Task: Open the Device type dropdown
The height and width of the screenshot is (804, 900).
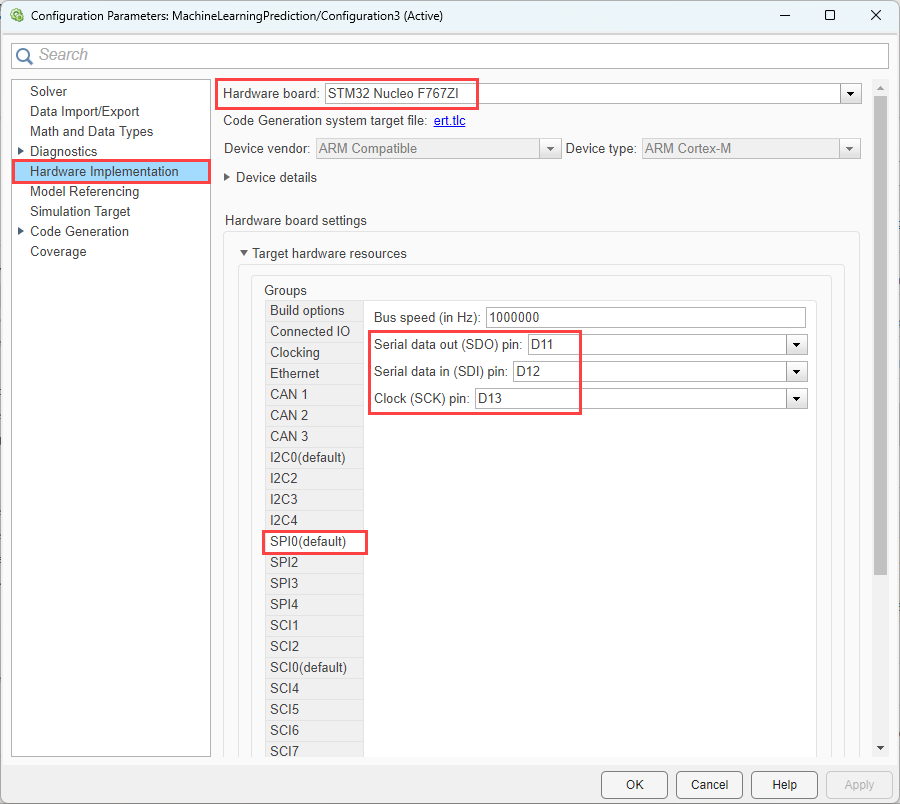Action: (849, 148)
